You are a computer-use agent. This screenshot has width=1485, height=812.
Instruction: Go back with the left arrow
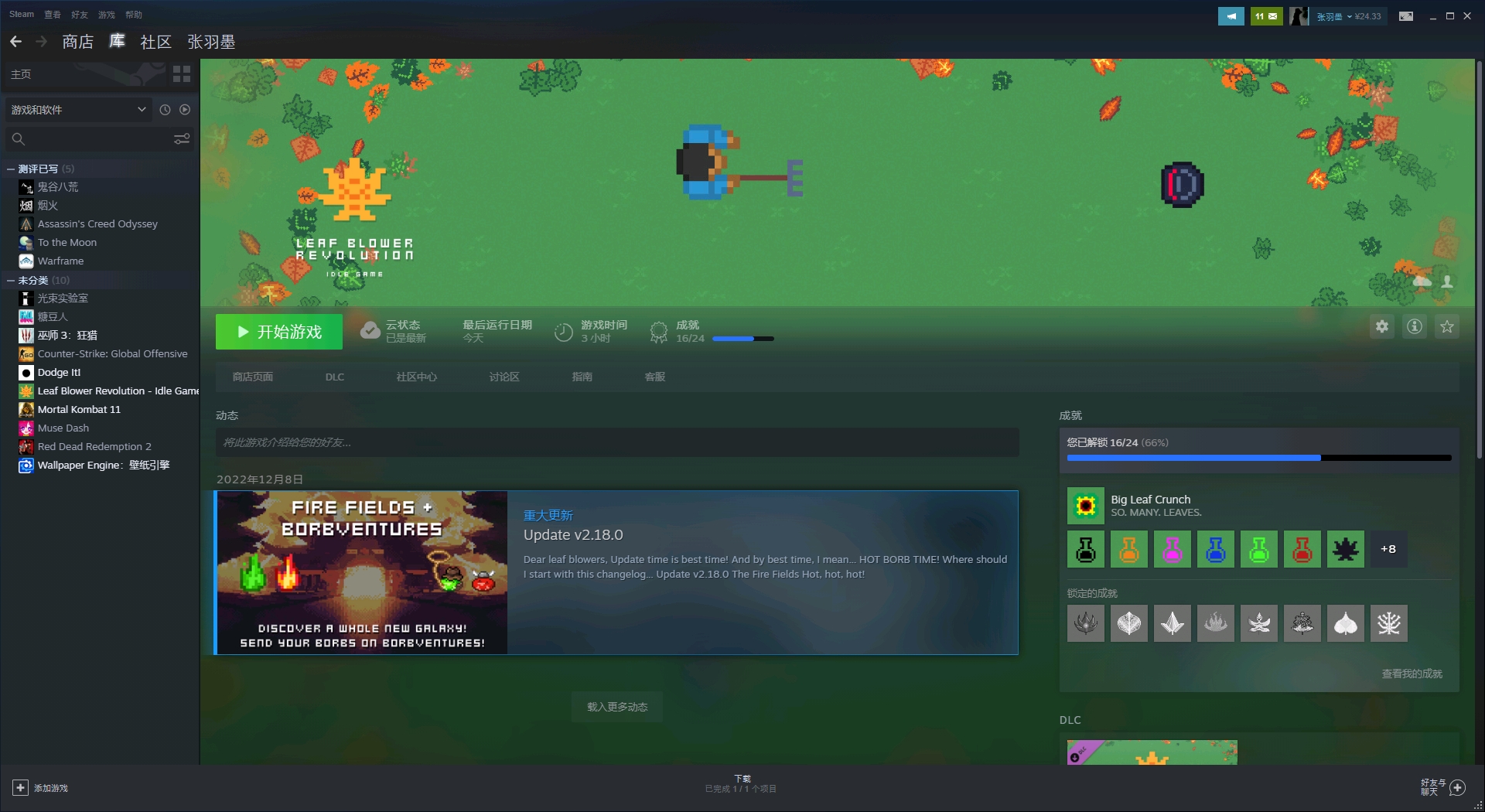click(x=15, y=42)
